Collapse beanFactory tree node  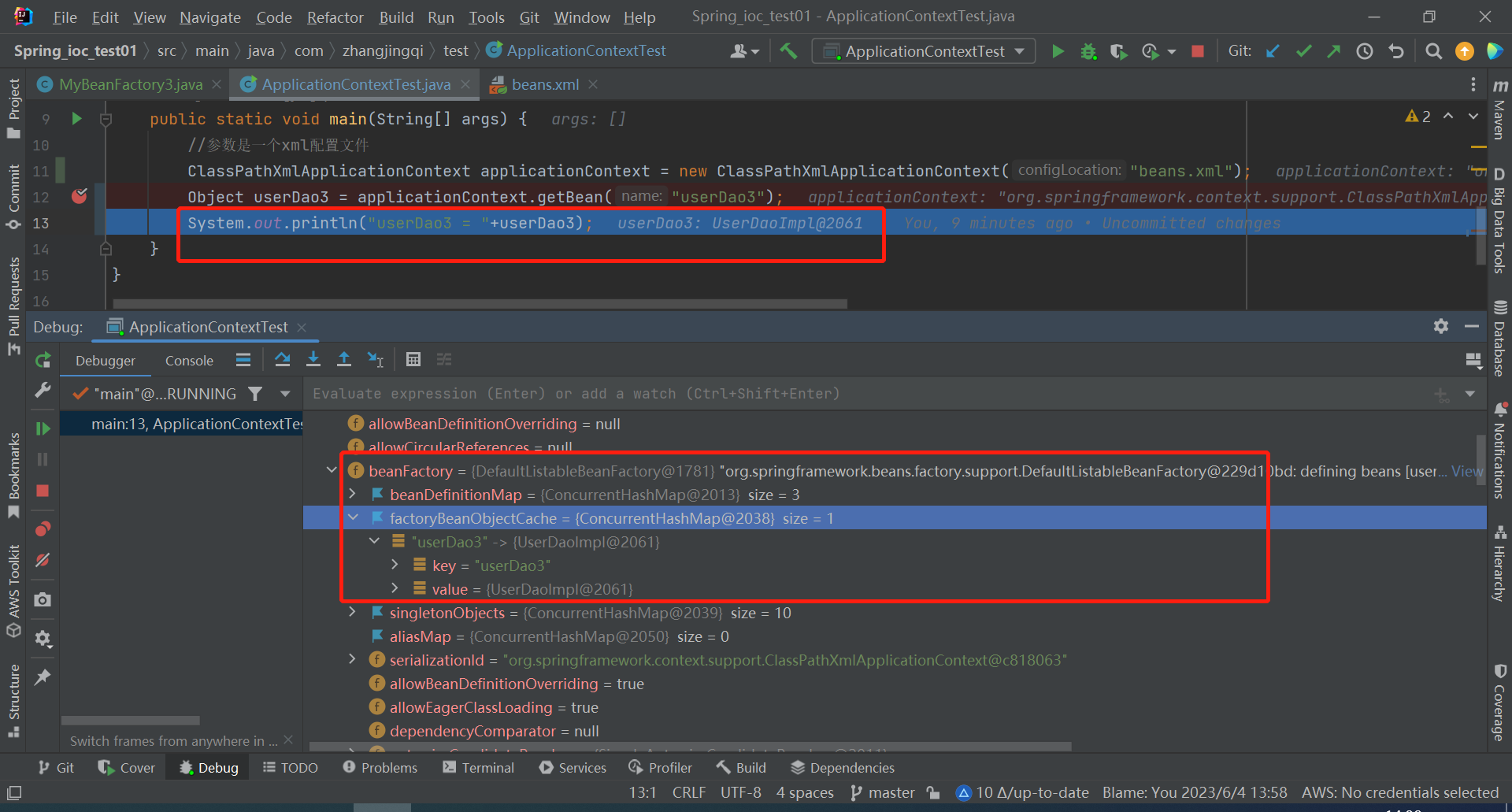tap(332, 470)
